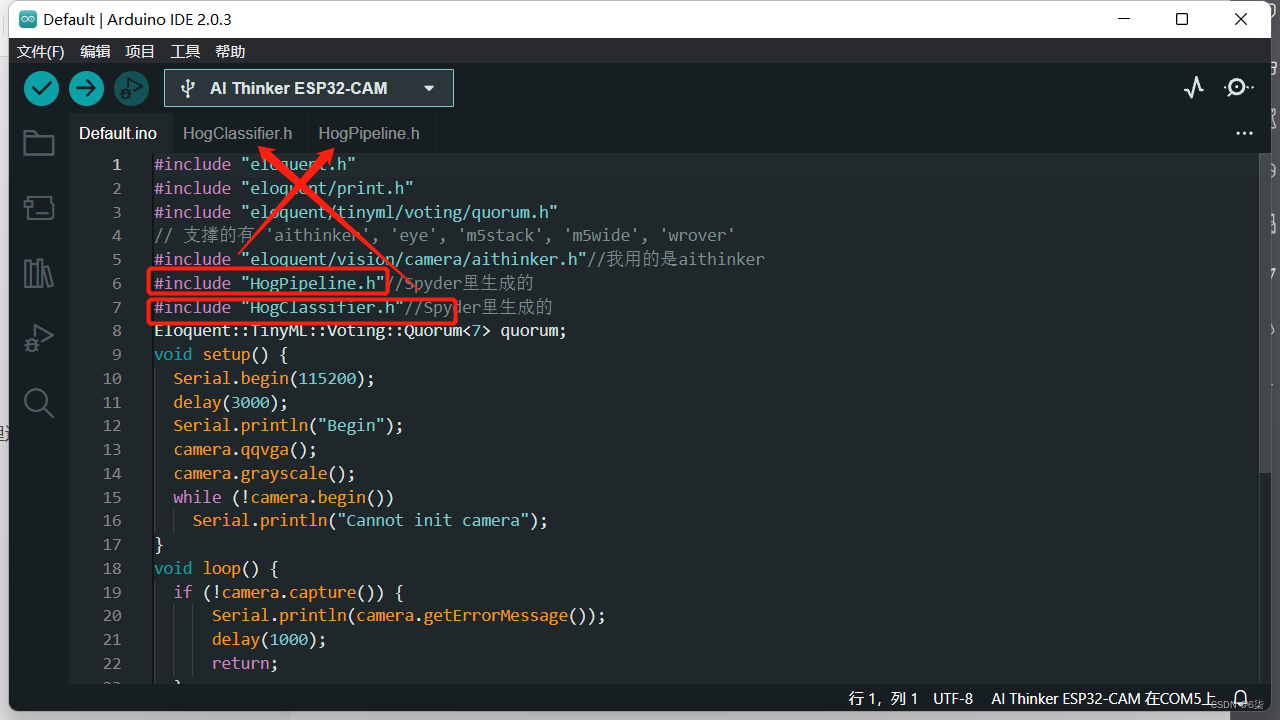Click the line with HogClassifier.h include
This screenshot has height=720, width=1280.
(353, 307)
